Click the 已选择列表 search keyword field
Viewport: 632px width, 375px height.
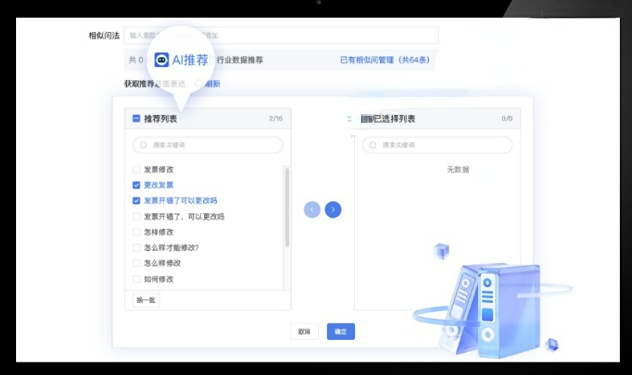437,145
